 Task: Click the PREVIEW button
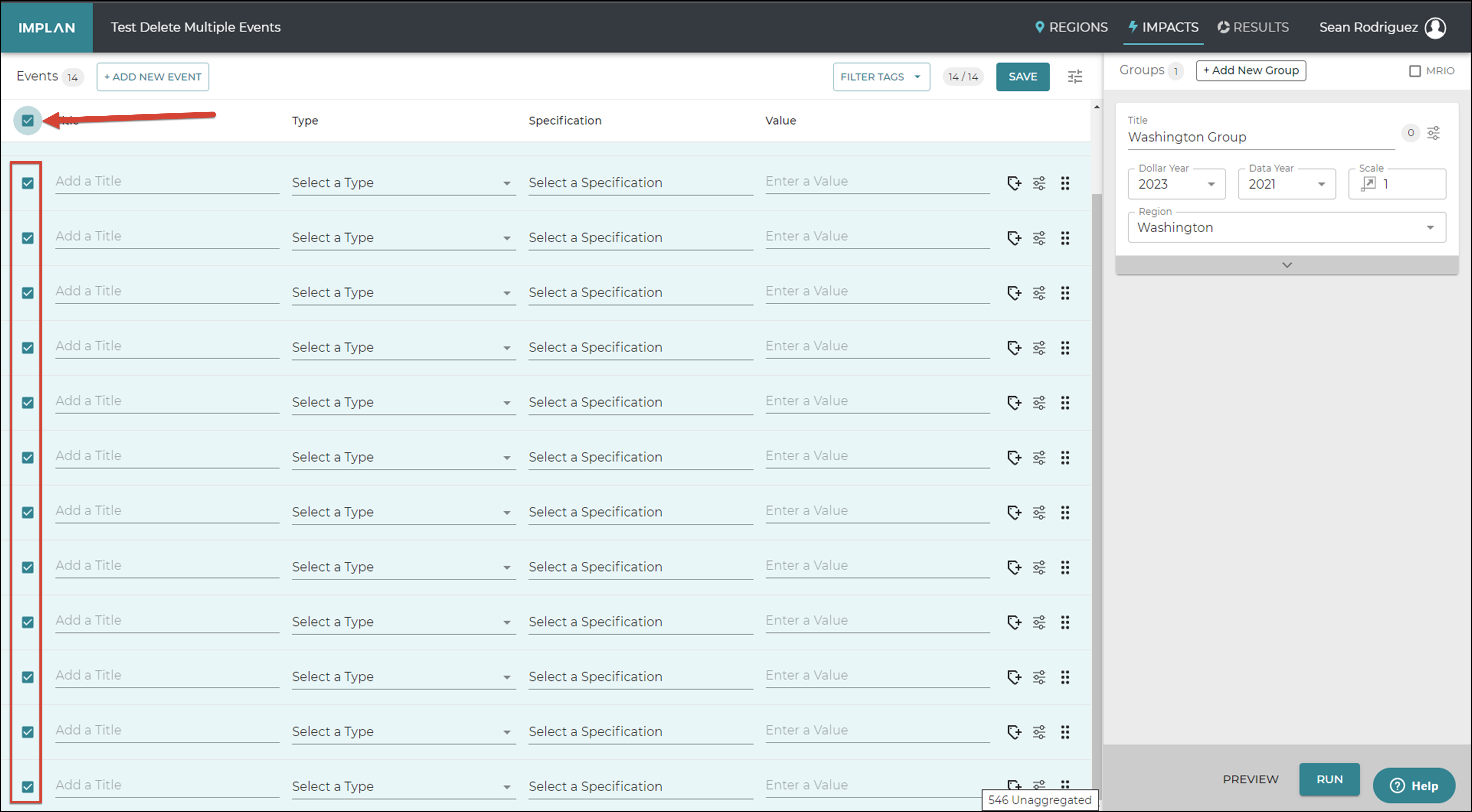[1250, 779]
